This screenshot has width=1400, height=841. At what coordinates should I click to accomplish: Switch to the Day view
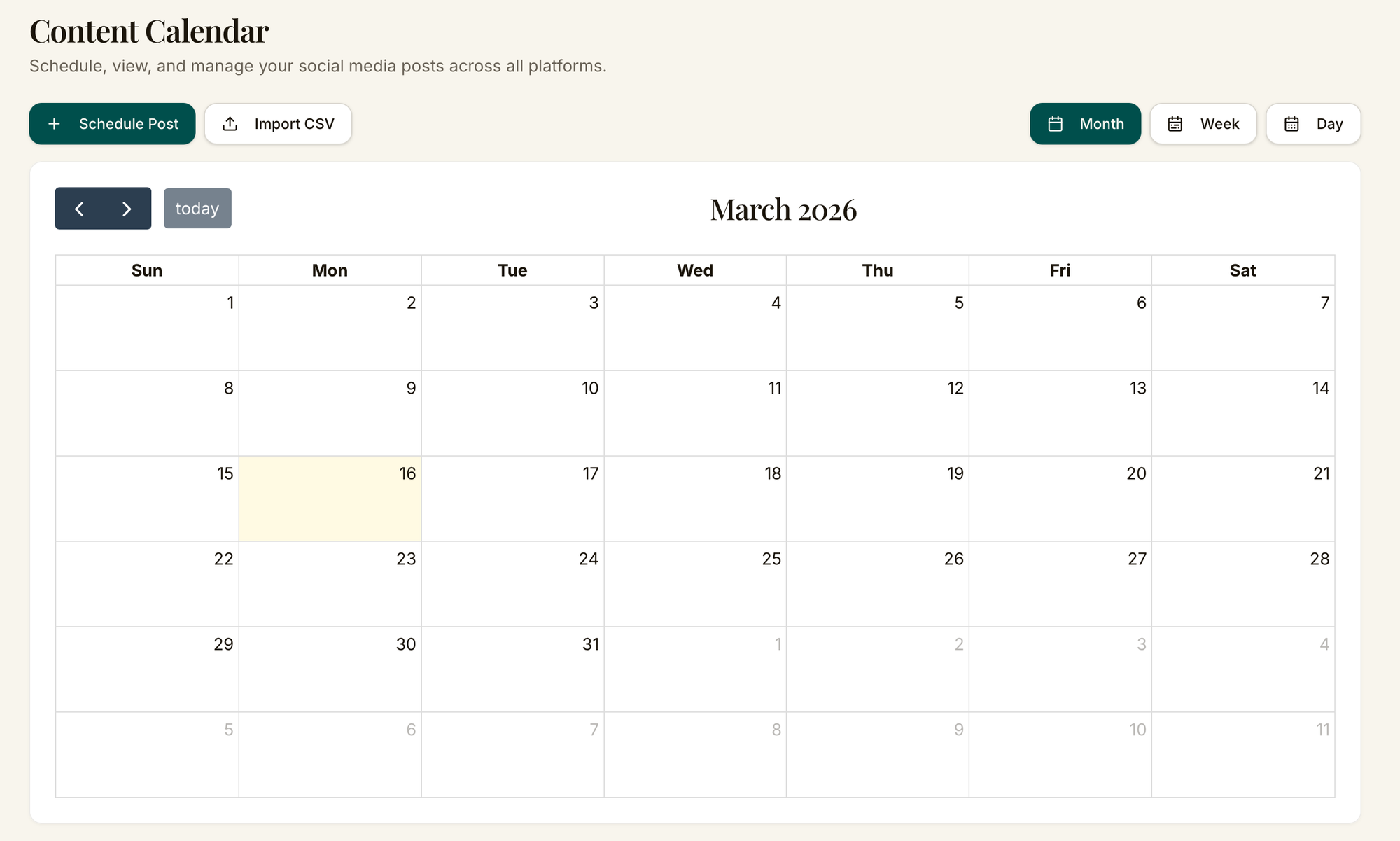point(1314,123)
